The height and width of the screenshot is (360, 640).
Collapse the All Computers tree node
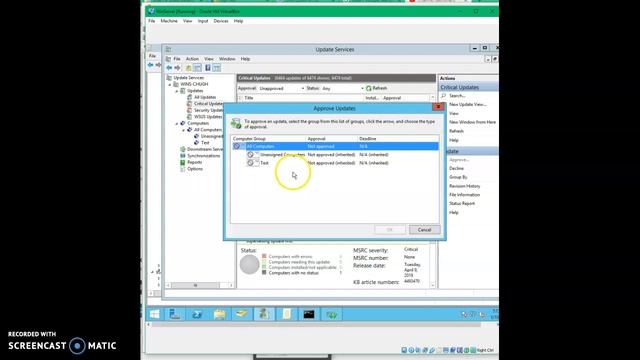click(x=183, y=130)
